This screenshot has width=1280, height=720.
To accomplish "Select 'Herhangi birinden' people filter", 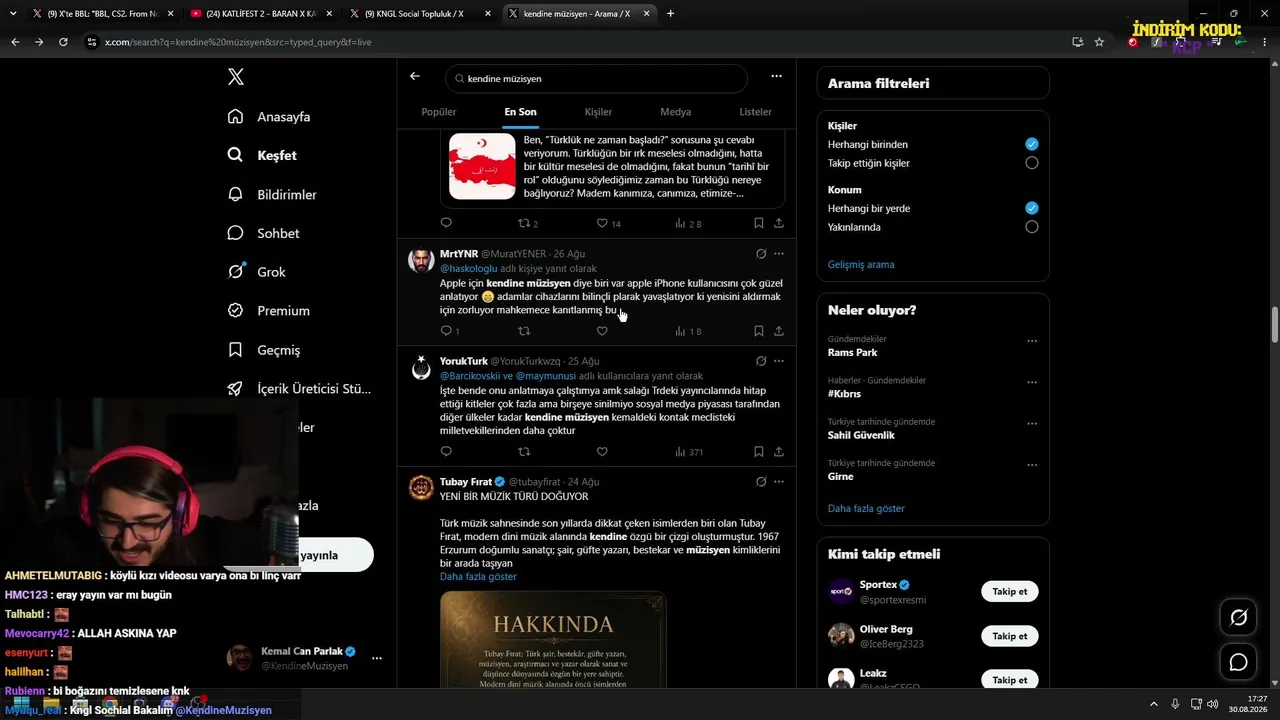I will coord(1032,144).
